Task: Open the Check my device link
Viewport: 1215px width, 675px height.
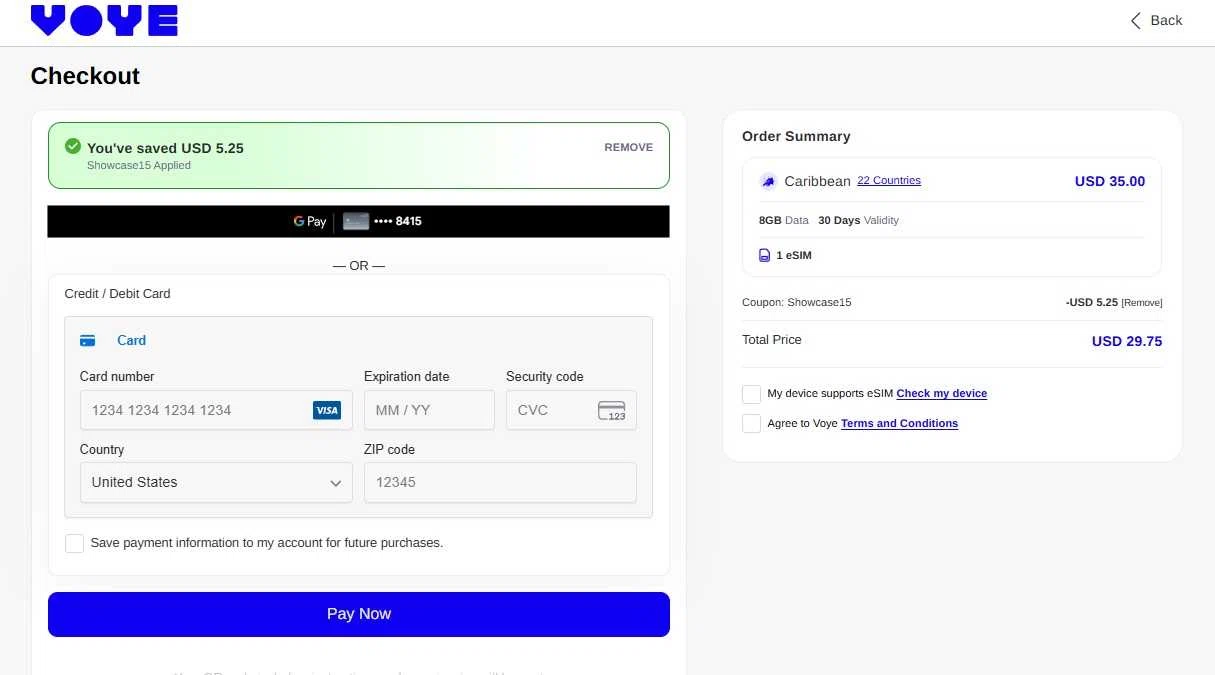Action: click(942, 394)
